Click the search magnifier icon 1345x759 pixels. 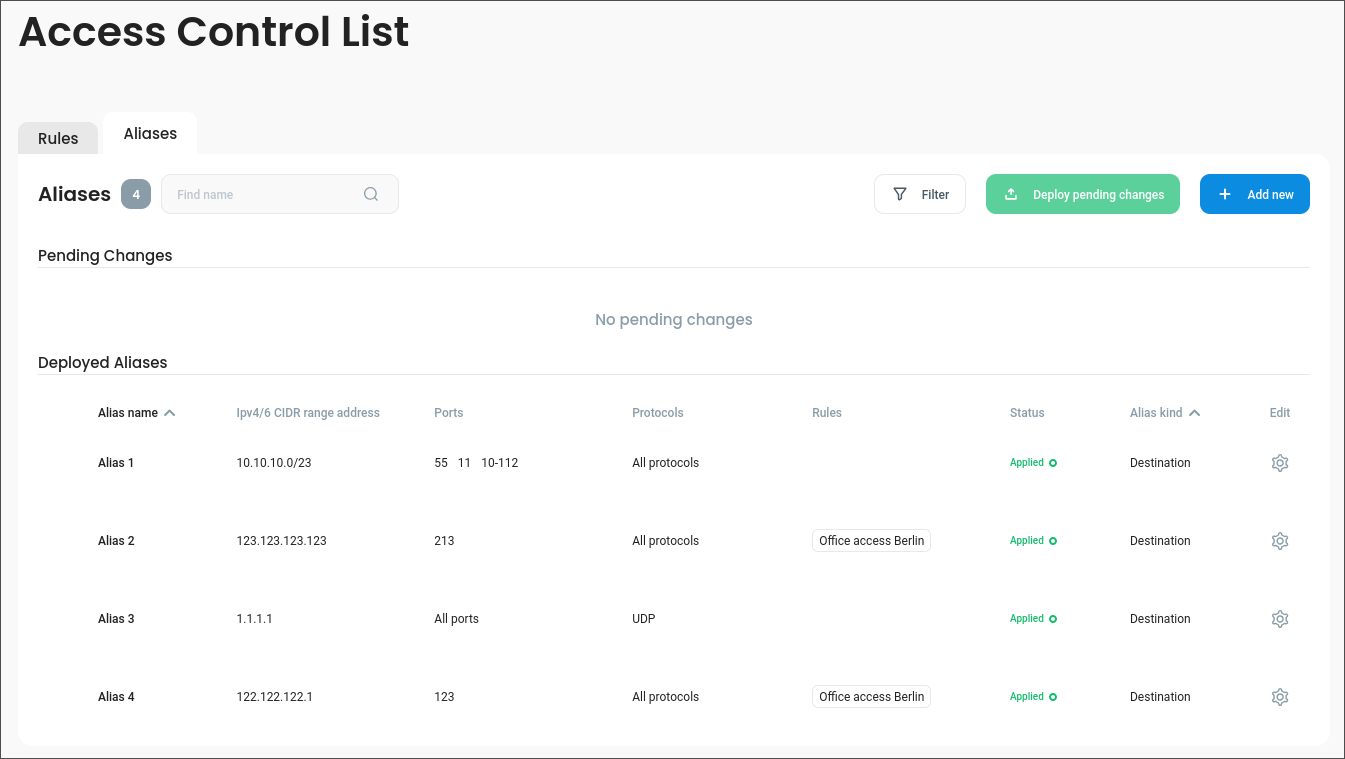point(371,194)
